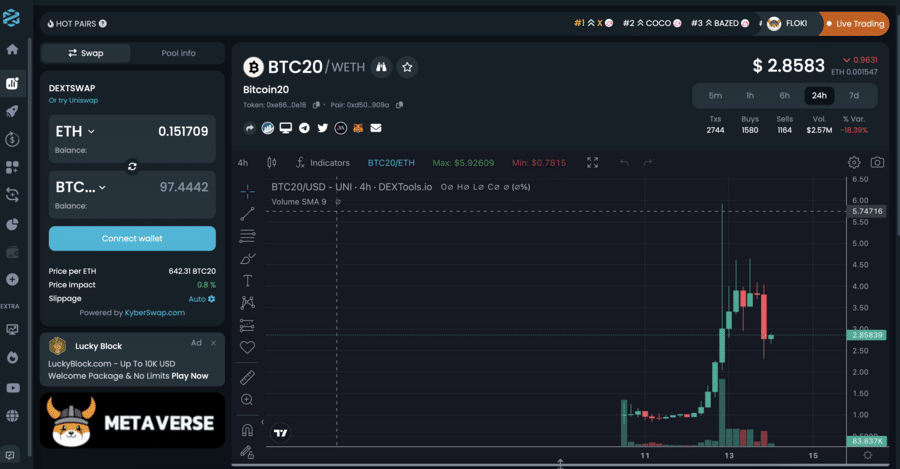
Task: Select the 6h stats timeframe
Action: pos(785,96)
